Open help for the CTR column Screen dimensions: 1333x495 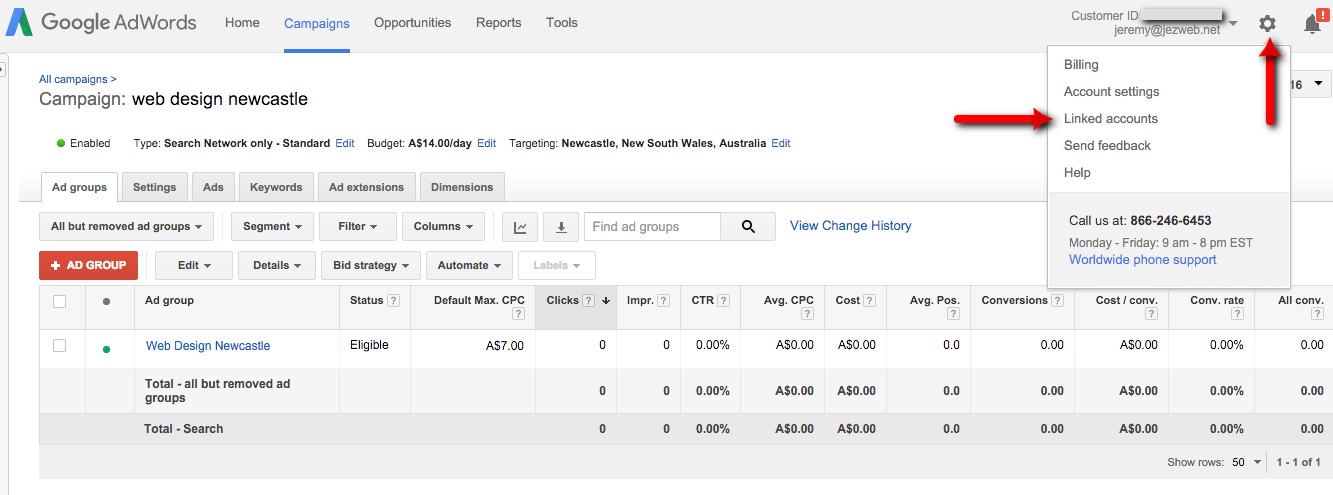[722, 301]
